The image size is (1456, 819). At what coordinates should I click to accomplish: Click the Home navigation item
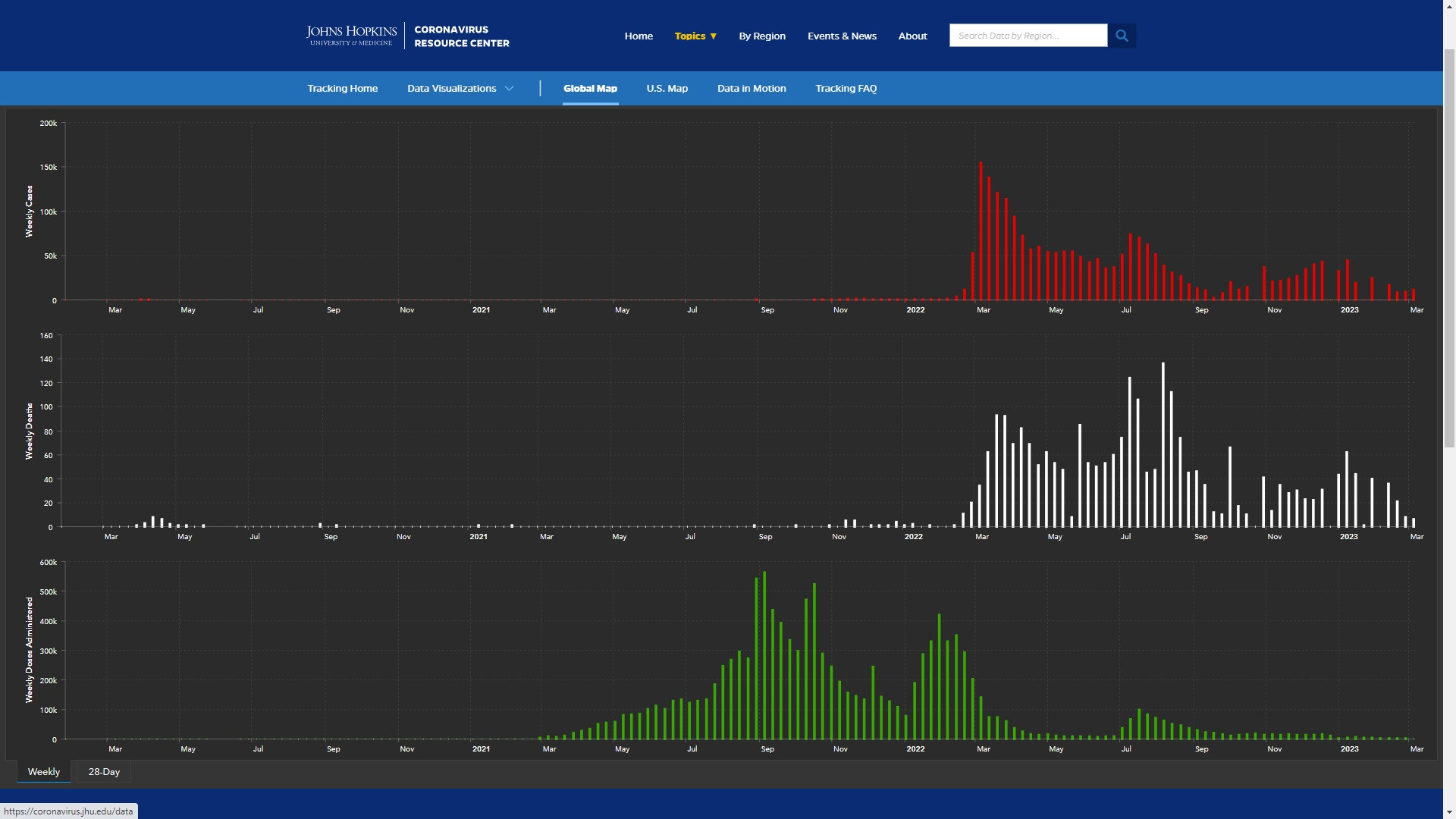point(639,36)
